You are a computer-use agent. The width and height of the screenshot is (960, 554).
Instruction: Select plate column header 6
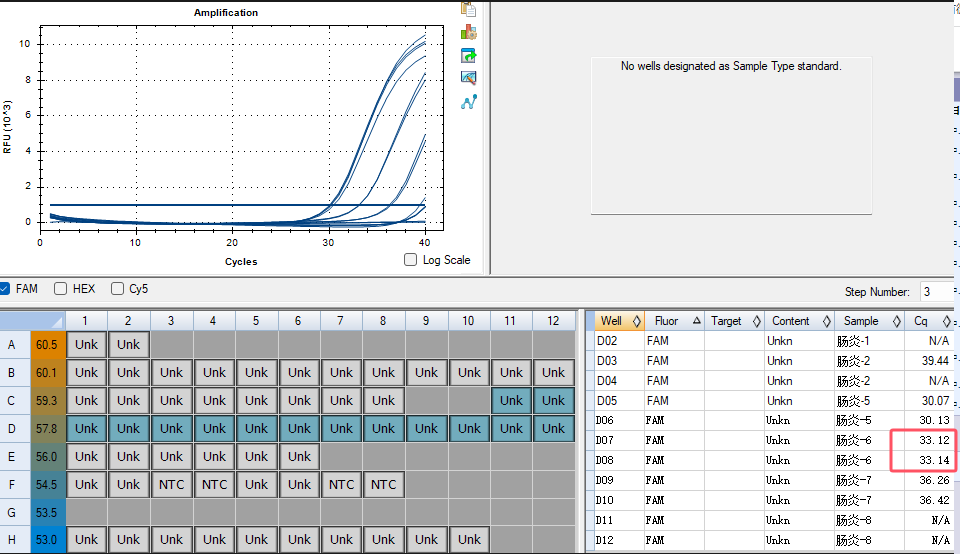coord(298,321)
